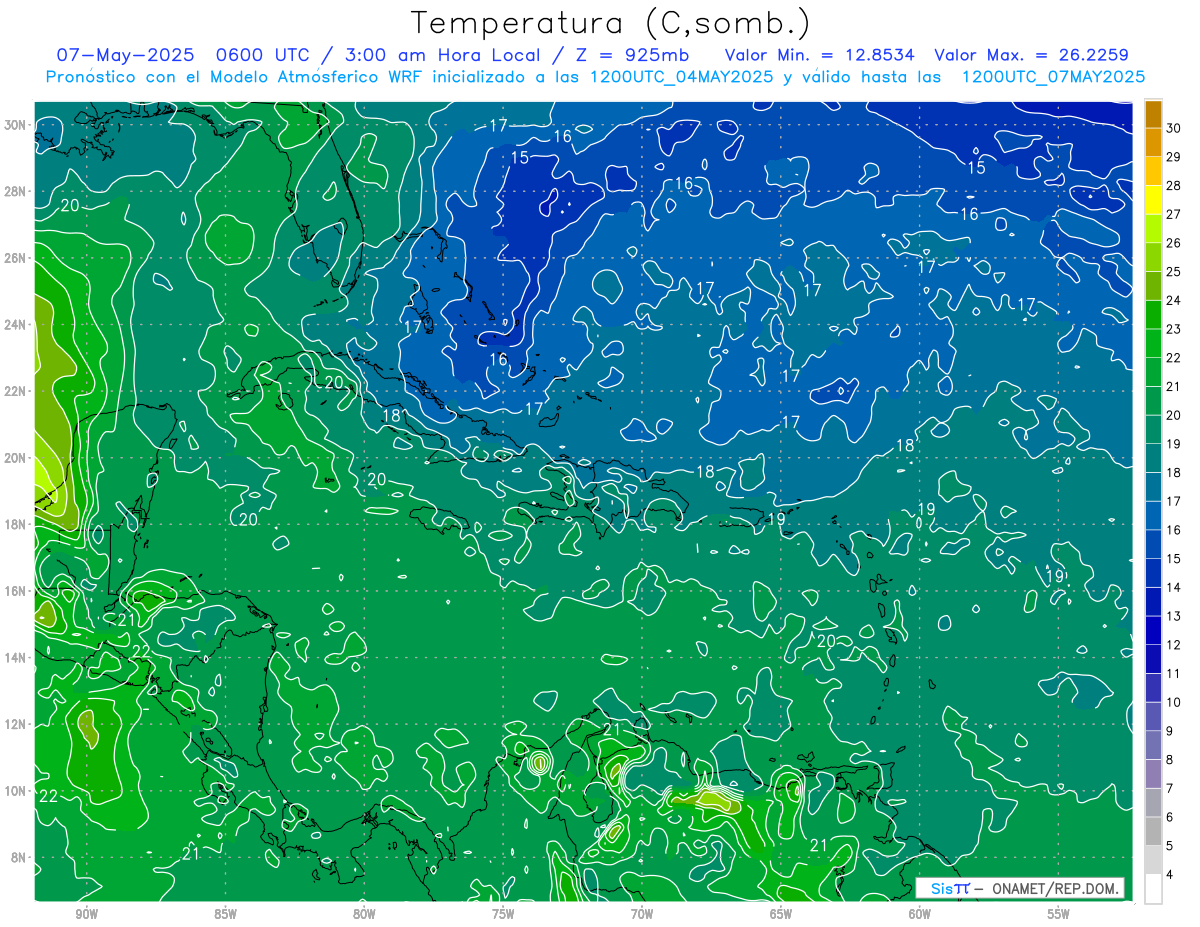The width and height of the screenshot is (1200, 927).
Task: Click longitude axis label "60W"
Action: click(x=920, y=914)
